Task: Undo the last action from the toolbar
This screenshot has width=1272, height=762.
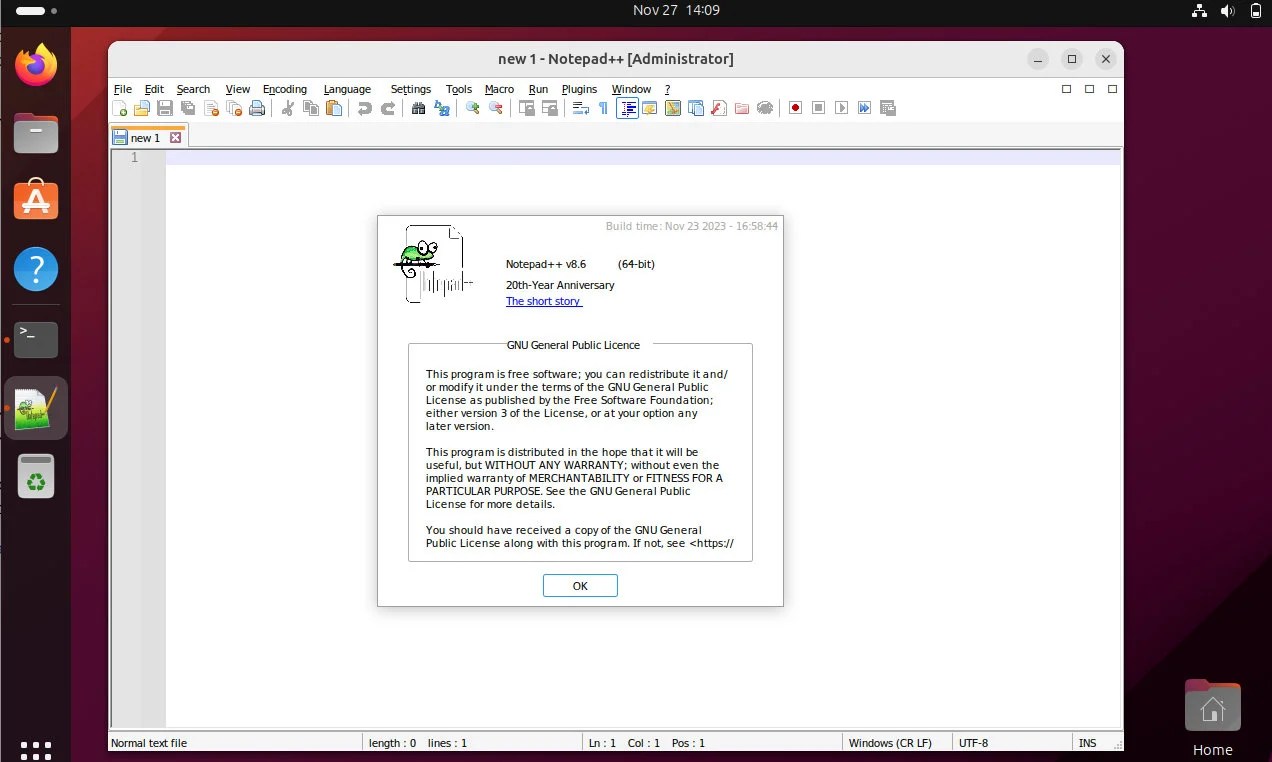Action: (365, 108)
